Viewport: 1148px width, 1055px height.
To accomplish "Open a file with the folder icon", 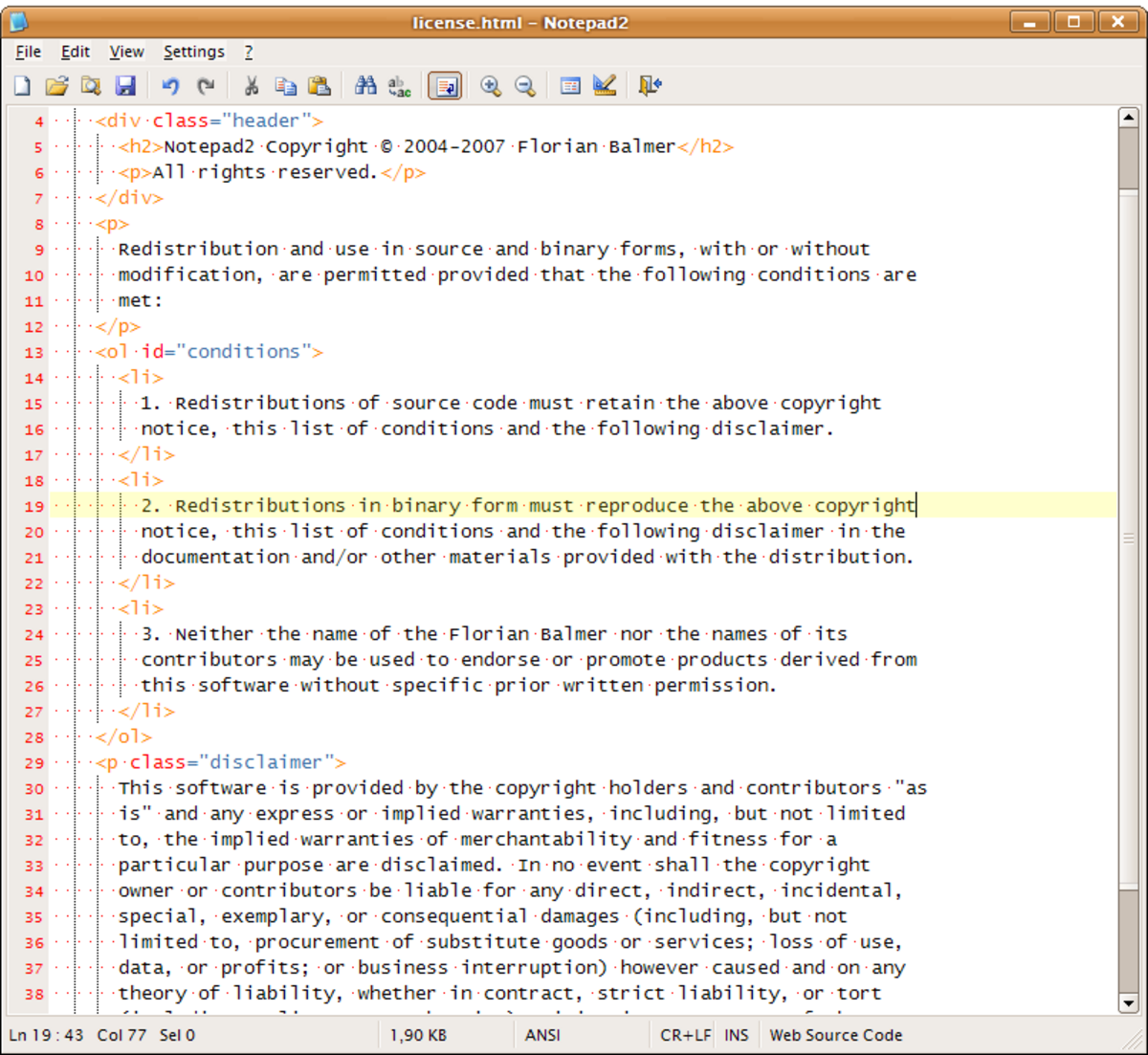I will point(56,86).
